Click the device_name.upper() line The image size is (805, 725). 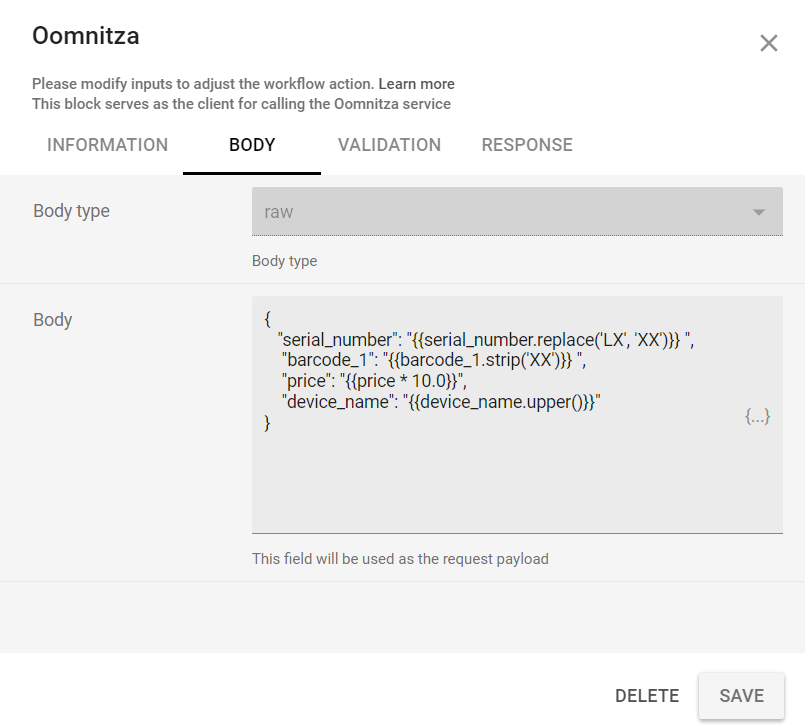[x=440, y=402]
